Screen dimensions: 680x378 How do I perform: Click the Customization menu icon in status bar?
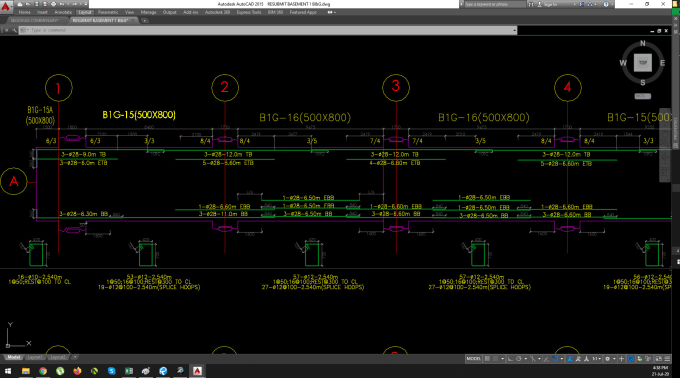[667, 359]
